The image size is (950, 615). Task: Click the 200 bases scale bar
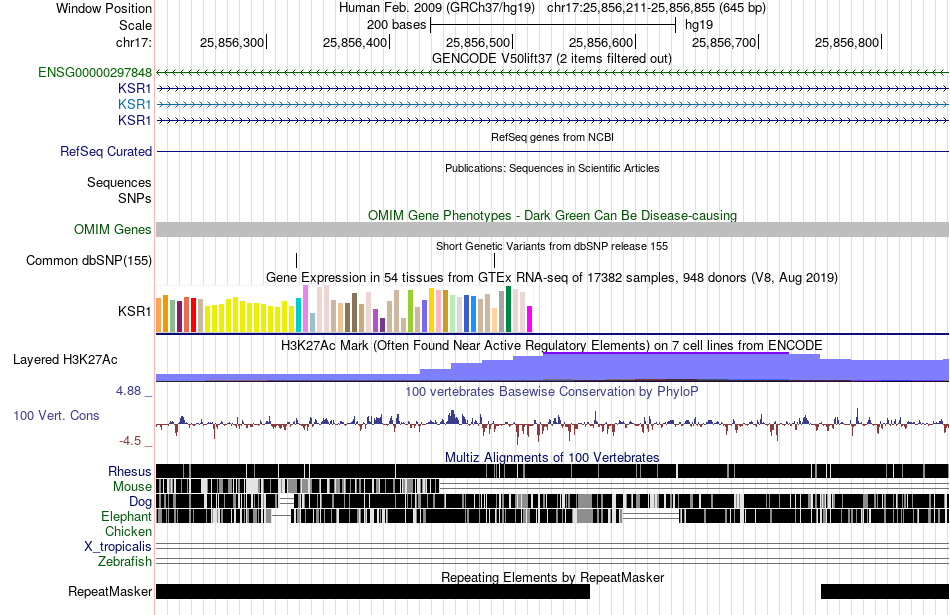coord(553,25)
